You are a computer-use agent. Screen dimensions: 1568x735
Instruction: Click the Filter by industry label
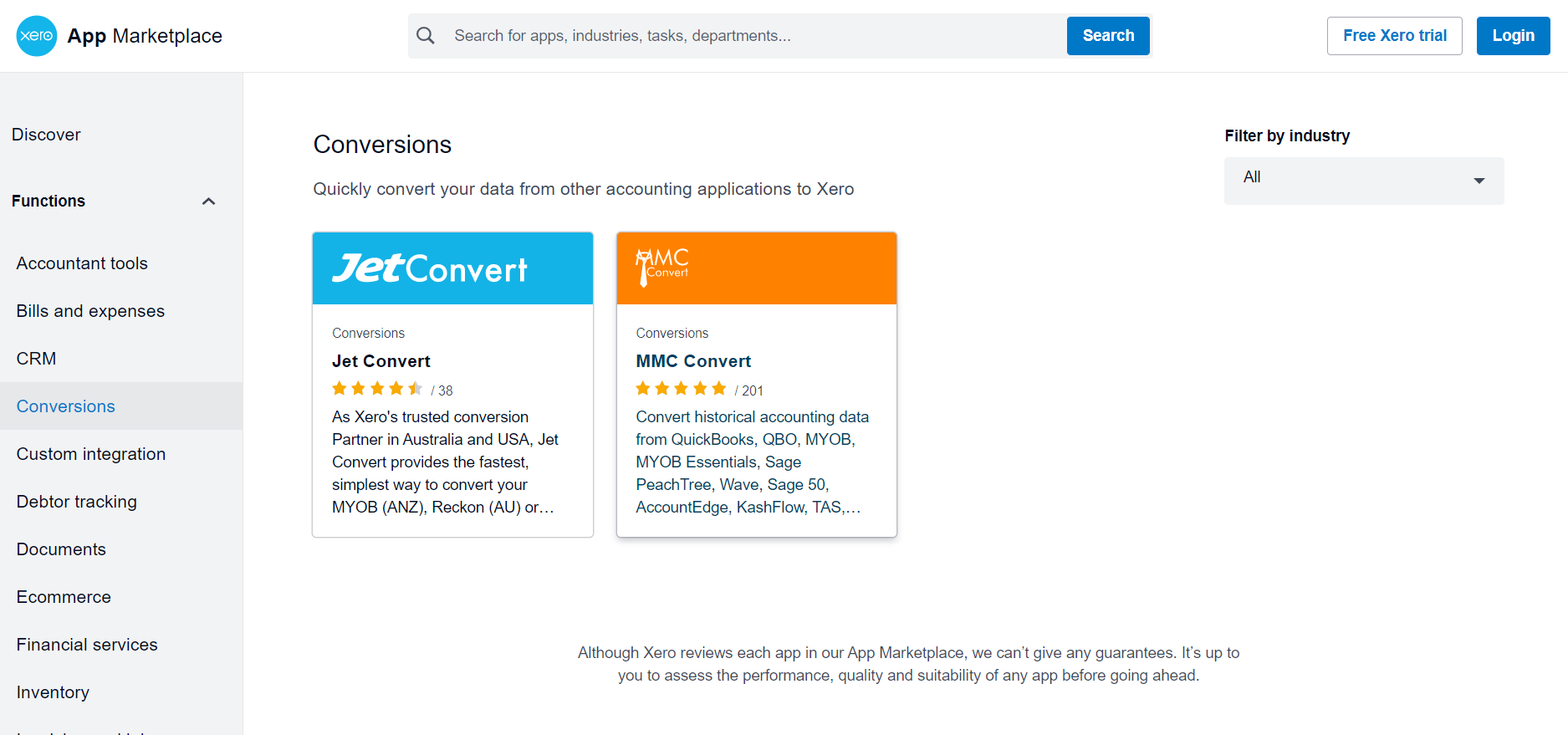[1287, 136]
